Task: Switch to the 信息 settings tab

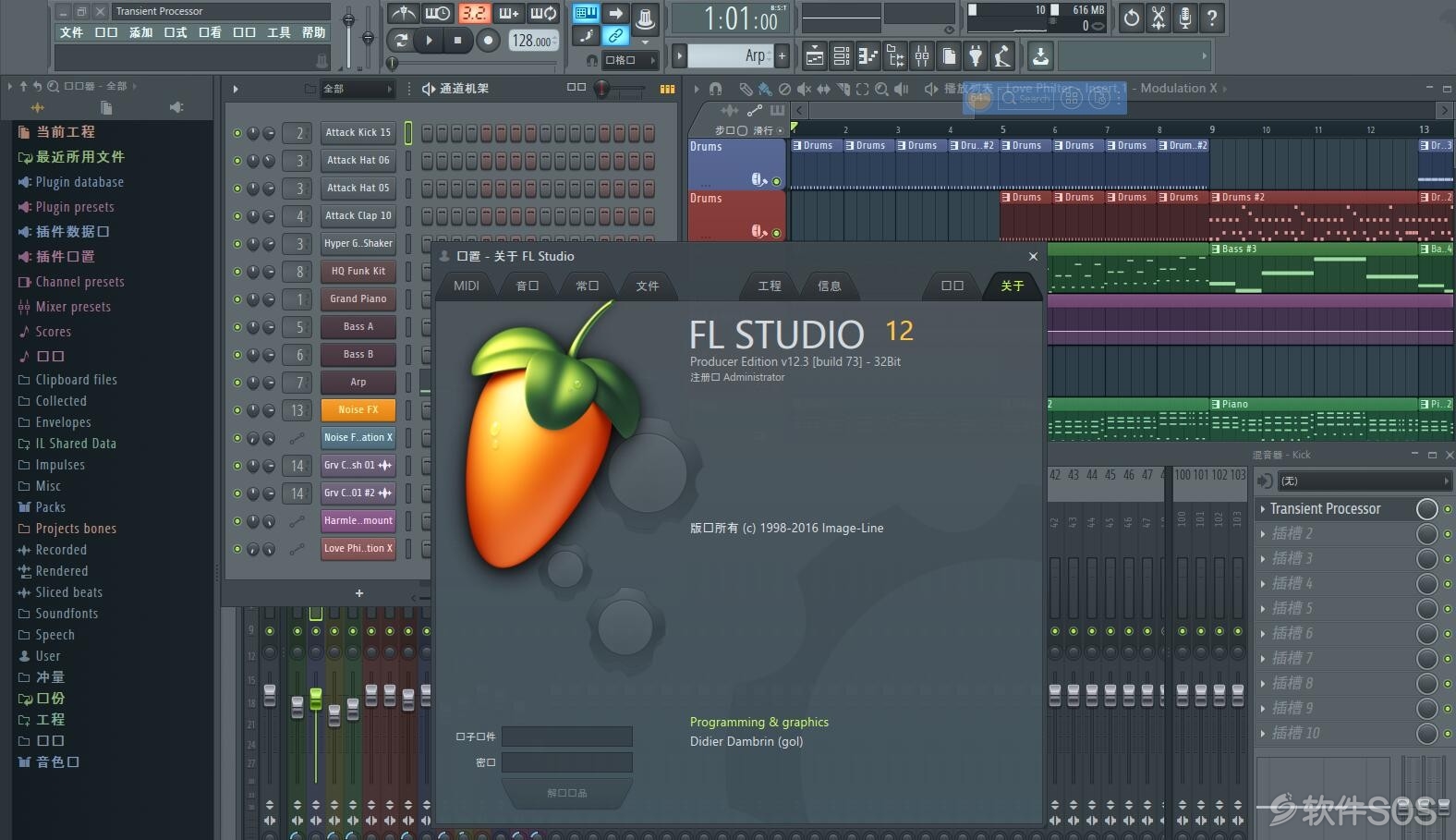Action: point(830,286)
